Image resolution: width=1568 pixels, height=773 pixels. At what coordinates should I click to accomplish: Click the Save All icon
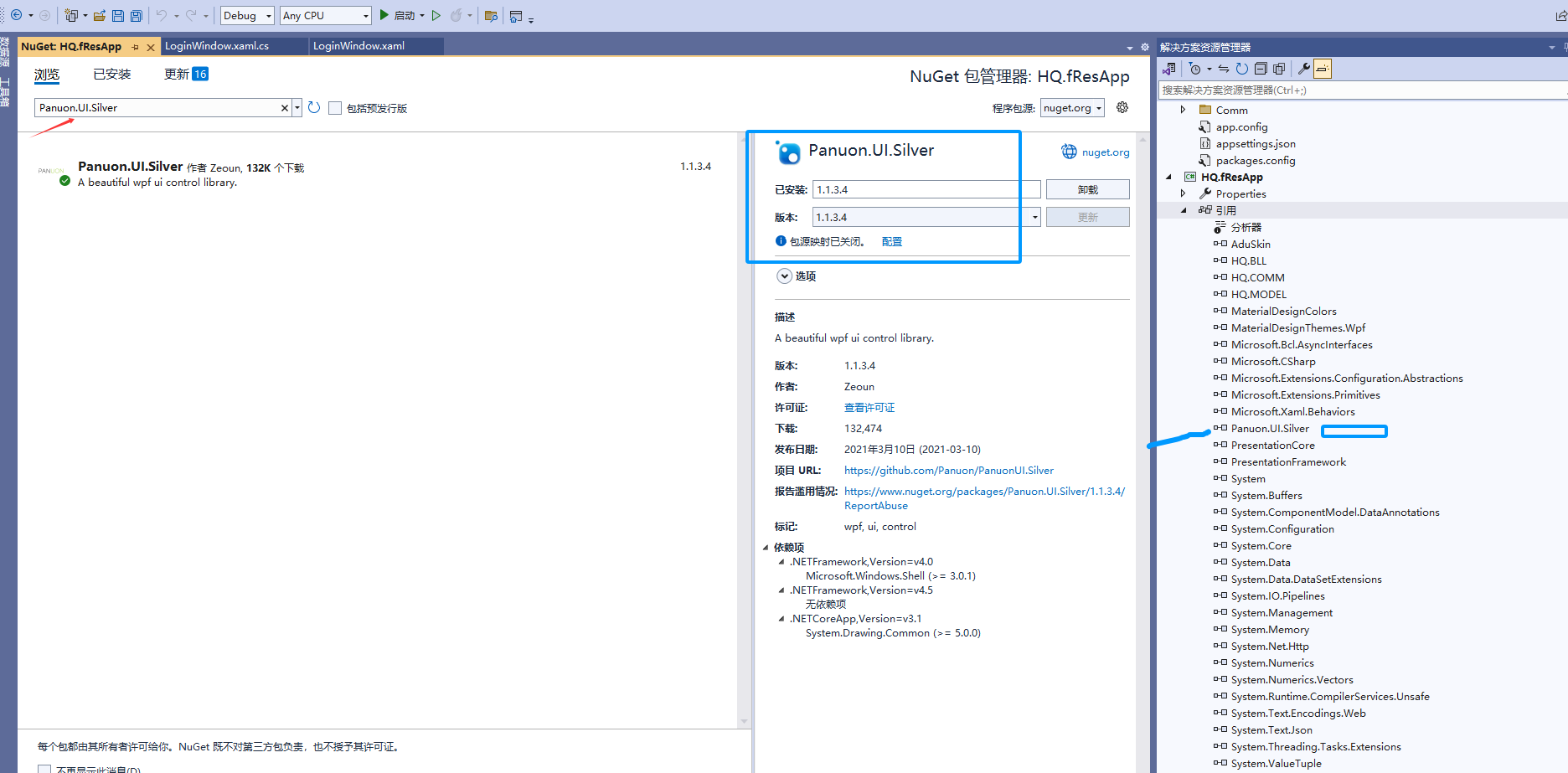[x=136, y=15]
